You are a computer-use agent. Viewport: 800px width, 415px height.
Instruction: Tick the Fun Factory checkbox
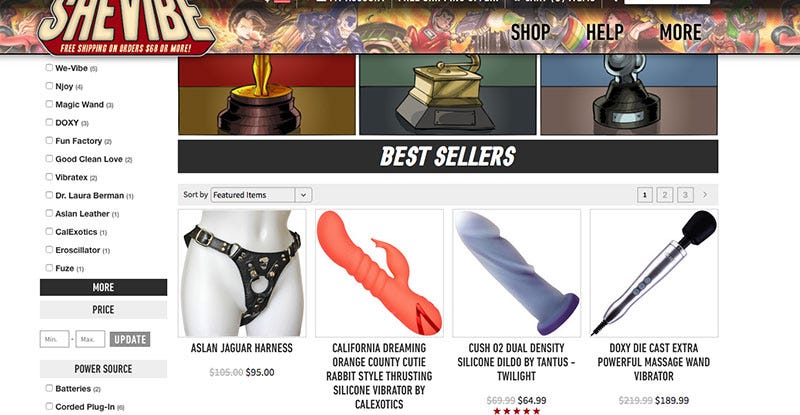click(x=49, y=140)
